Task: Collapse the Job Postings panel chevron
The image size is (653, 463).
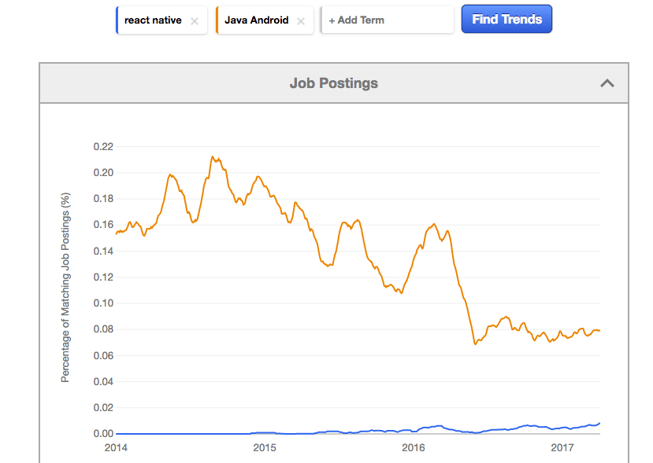Action: point(607,83)
